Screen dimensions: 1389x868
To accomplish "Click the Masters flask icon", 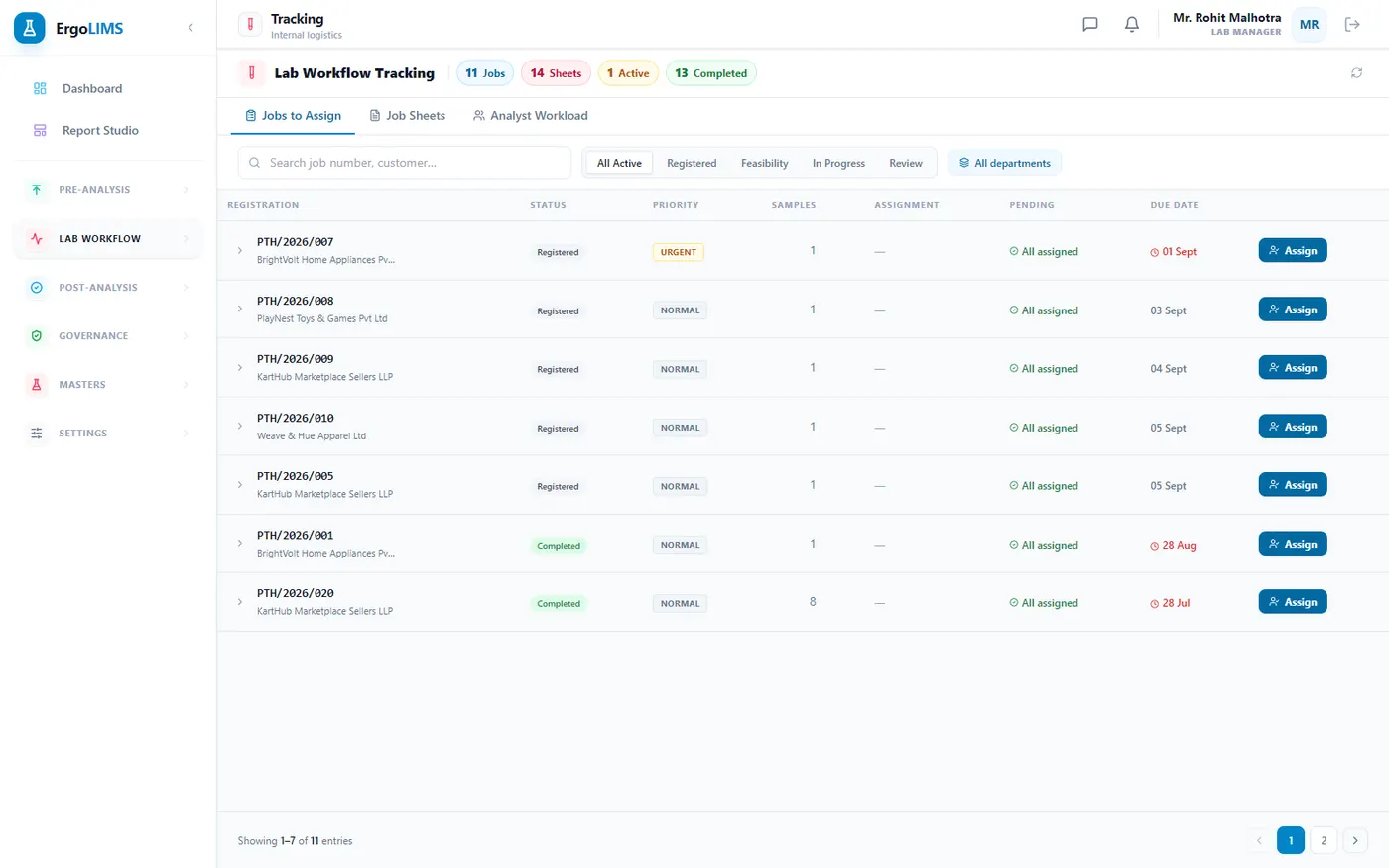I will coord(37,384).
